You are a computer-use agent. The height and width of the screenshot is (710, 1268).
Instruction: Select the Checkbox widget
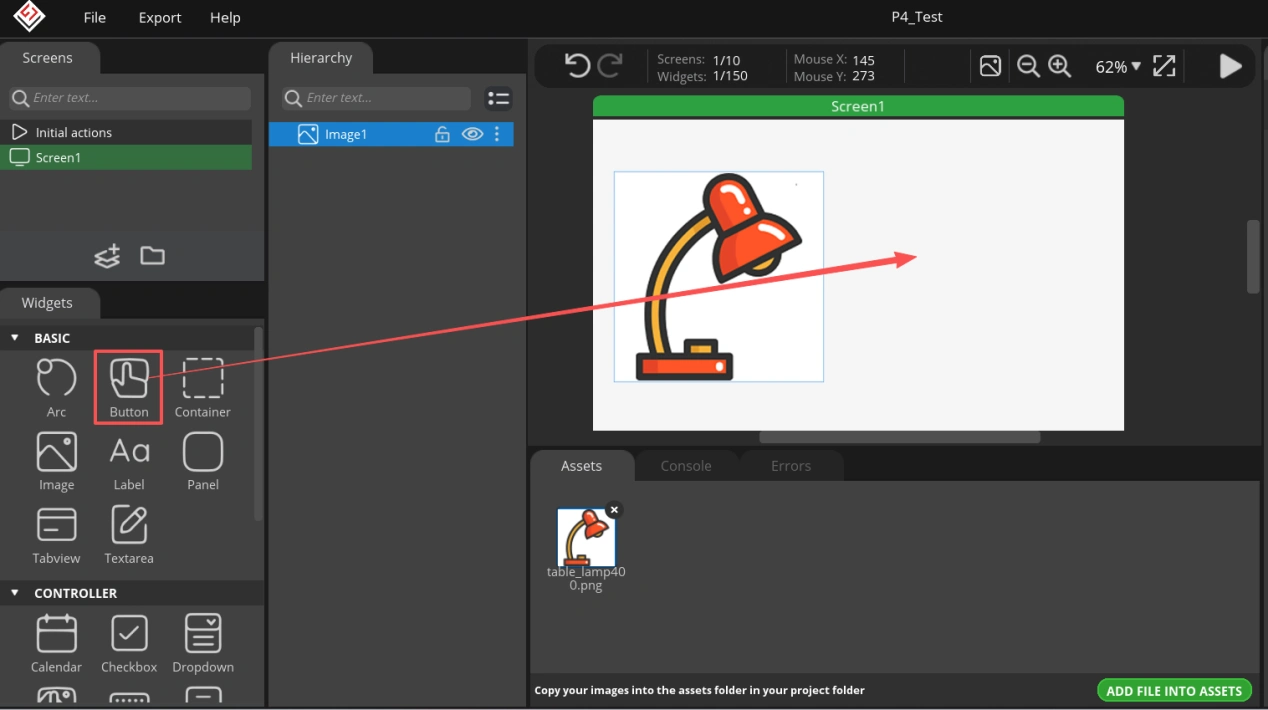pyautogui.click(x=129, y=634)
